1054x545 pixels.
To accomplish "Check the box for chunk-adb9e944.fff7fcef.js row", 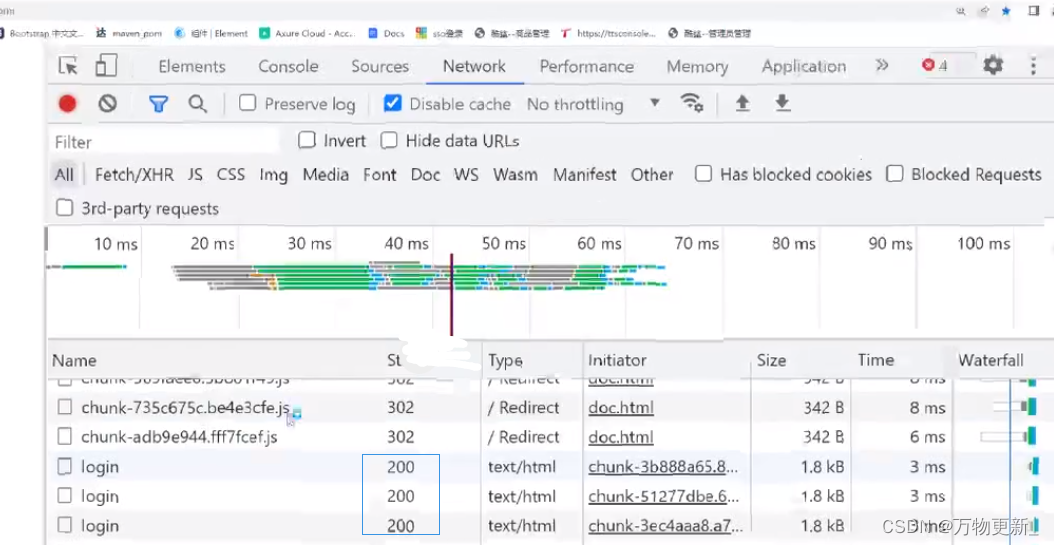I will click(65, 437).
